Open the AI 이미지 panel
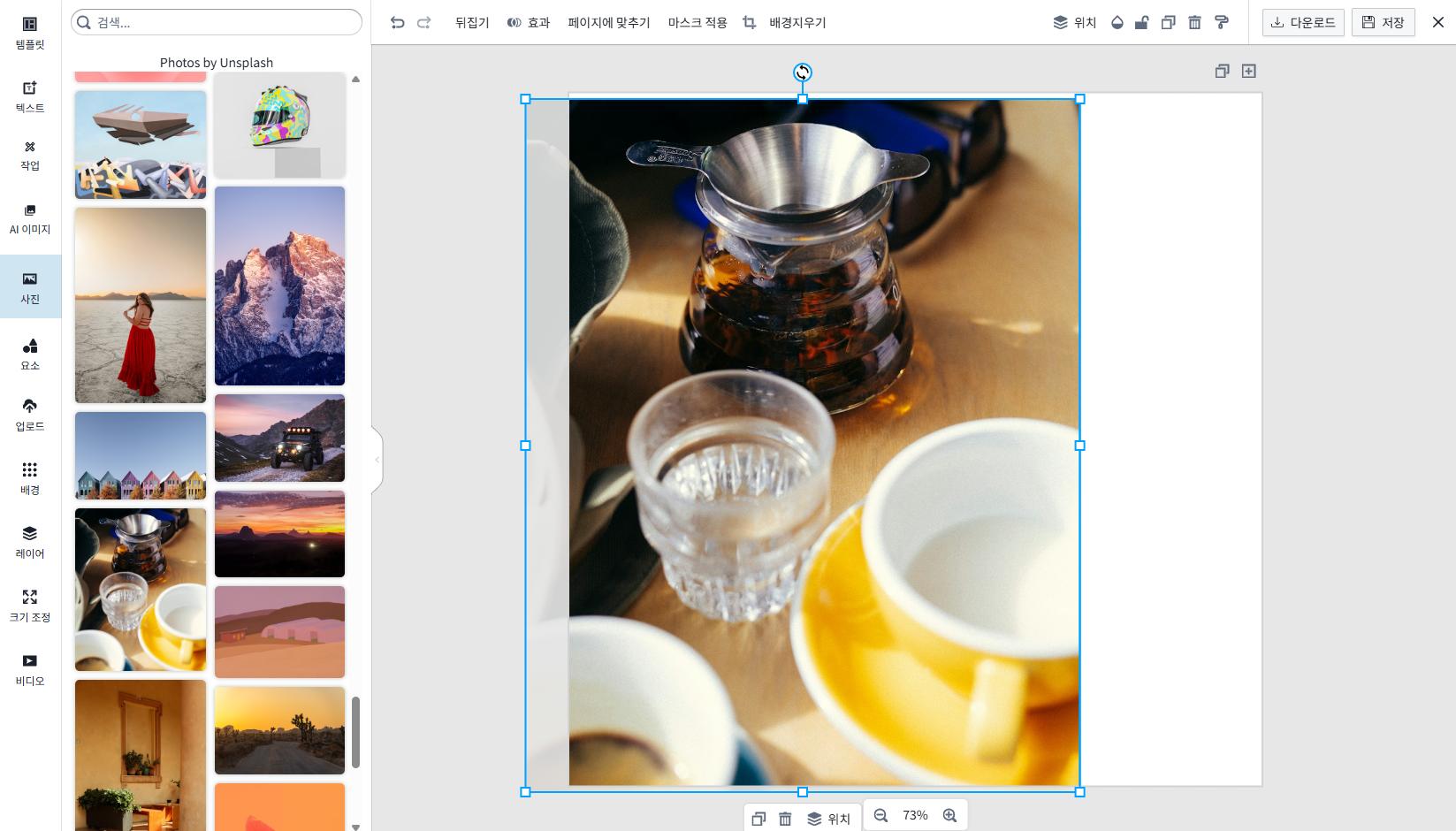1456x831 pixels. pyautogui.click(x=29, y=218)
